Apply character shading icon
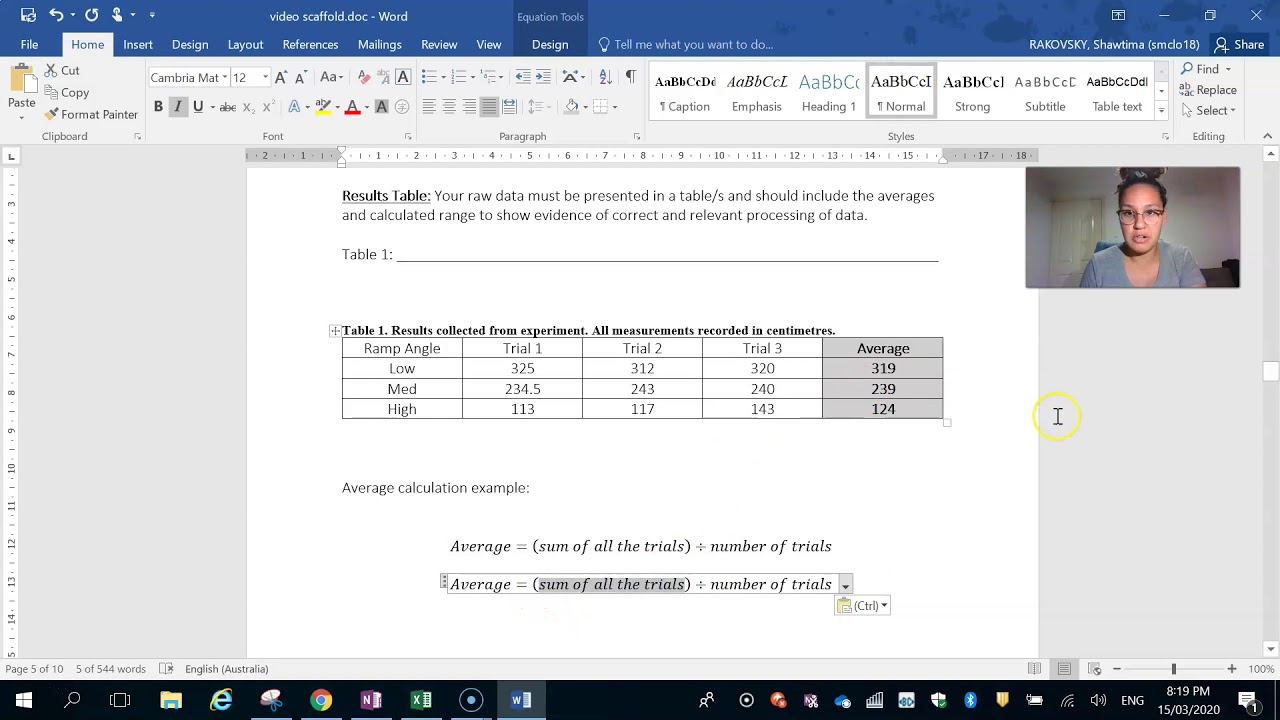Image resolution: width=1280 pixels, height=720 pixels. [x=382, y=107]
